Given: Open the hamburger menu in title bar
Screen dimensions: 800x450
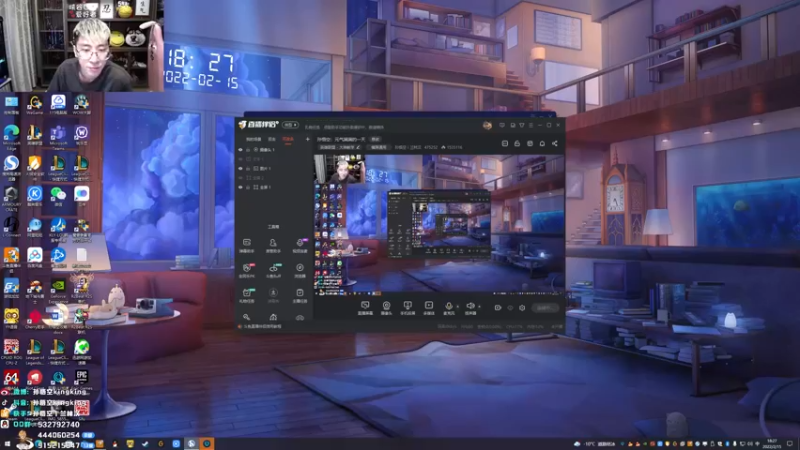Looking at the screenshot, I should tap(531, 125).
